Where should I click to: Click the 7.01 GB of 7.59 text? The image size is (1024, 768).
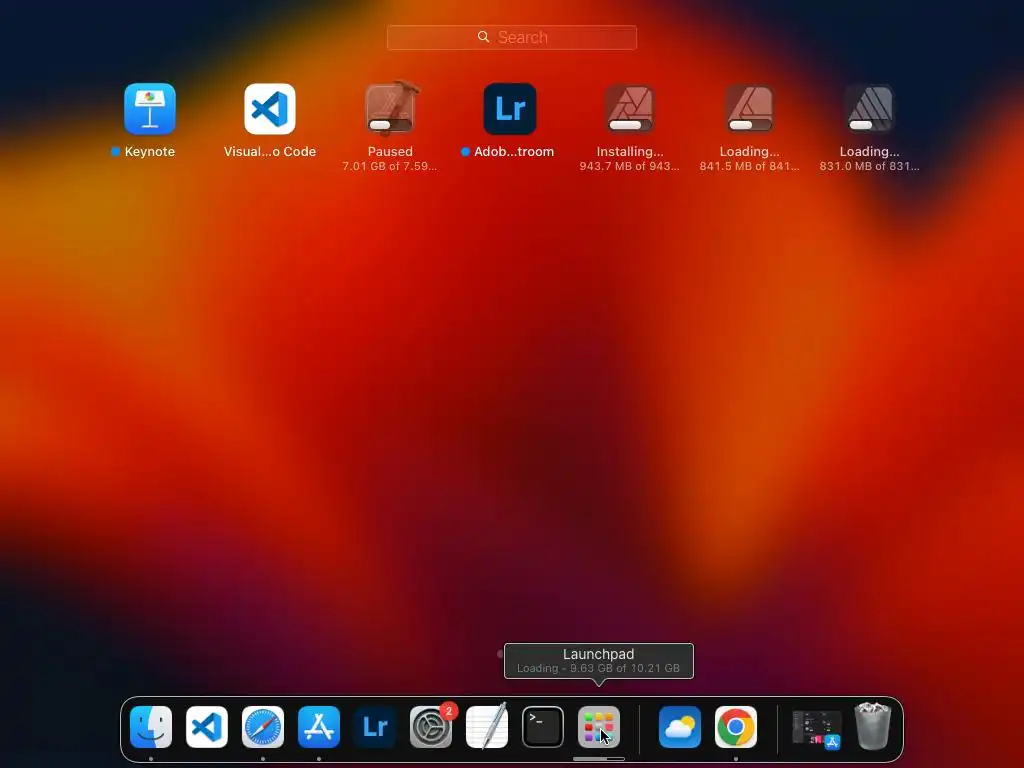(390, 167)
